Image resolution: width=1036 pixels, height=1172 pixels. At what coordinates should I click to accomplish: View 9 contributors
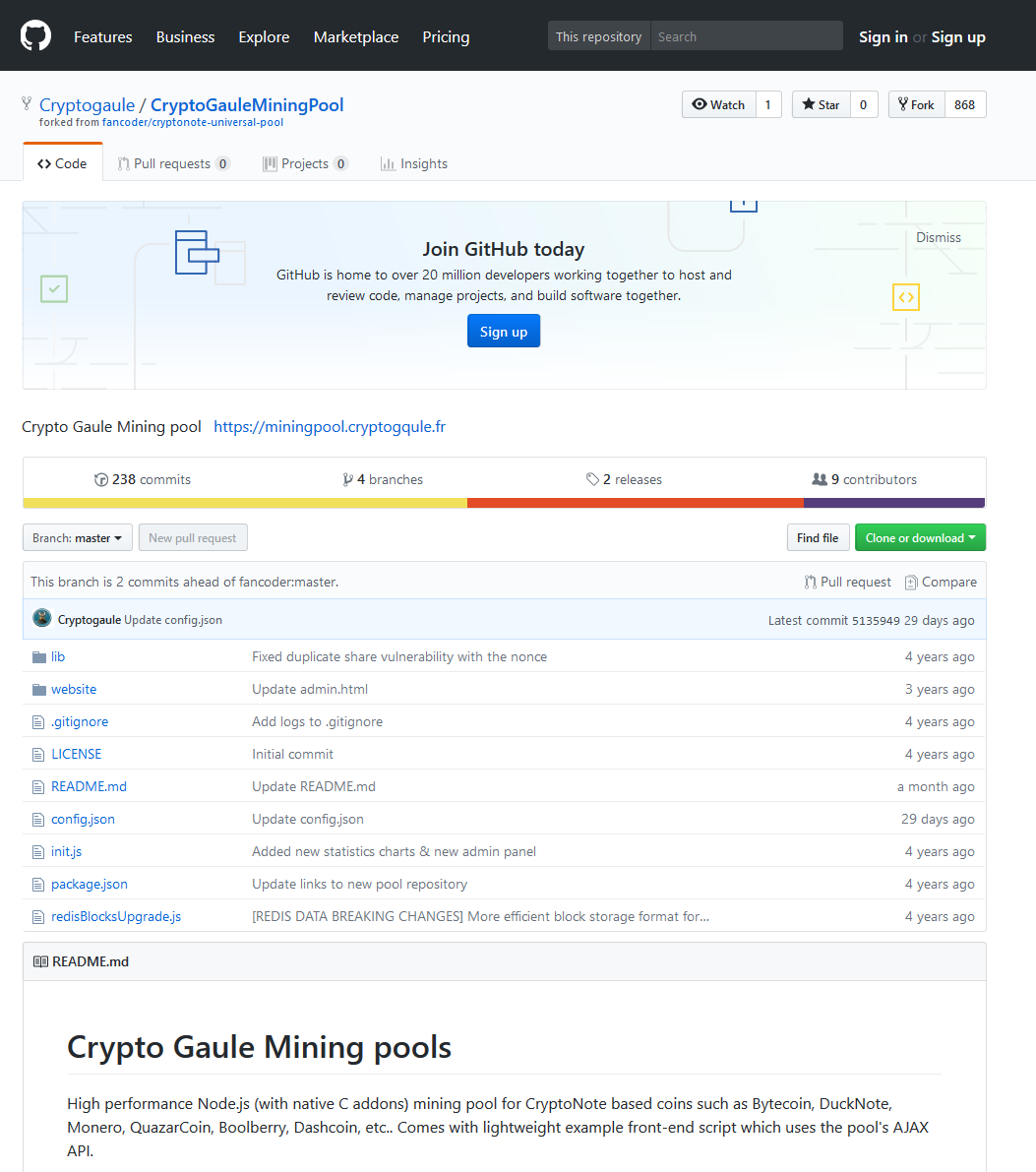(x=864, y=479)
